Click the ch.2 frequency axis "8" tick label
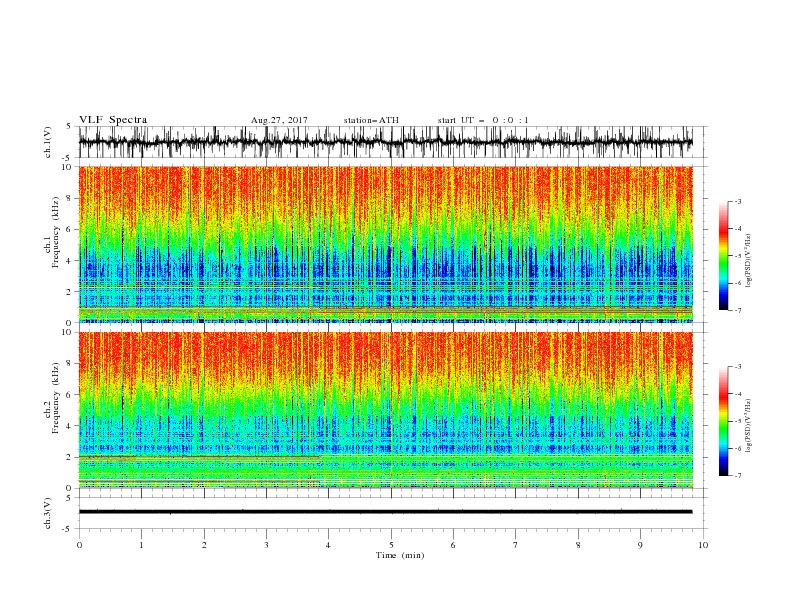This screenshot has height=612, width=792. [x=70, y=364]
